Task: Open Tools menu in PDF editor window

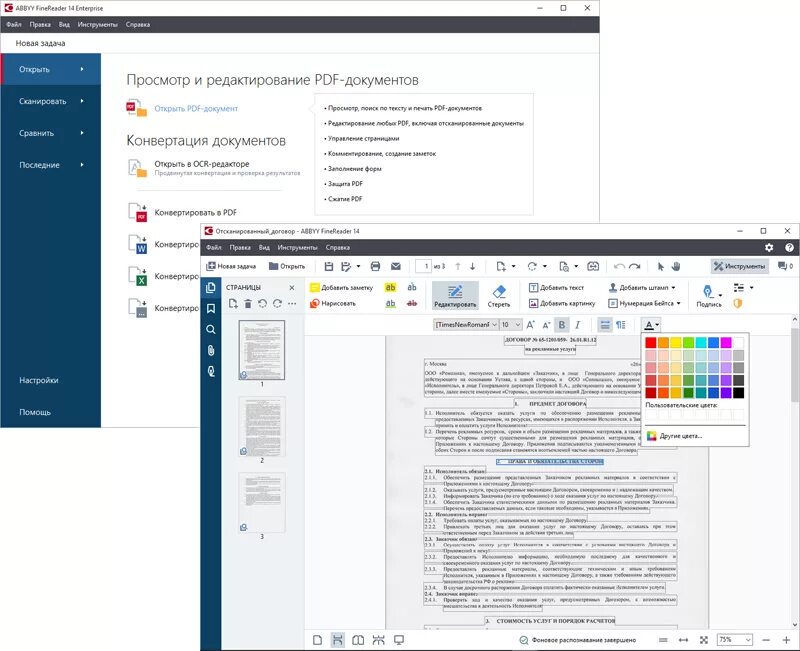Action: click(297, 247)
